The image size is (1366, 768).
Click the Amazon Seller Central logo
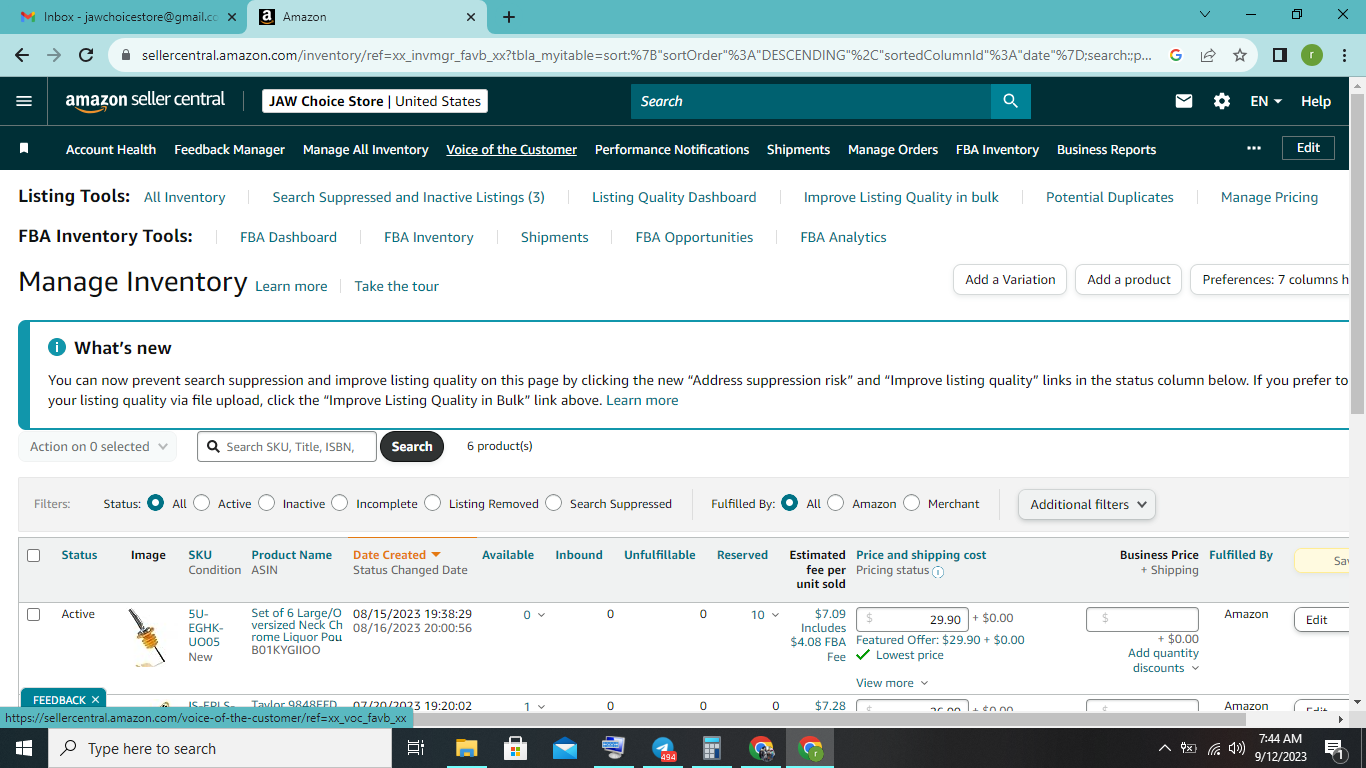(x=146, y=101)
